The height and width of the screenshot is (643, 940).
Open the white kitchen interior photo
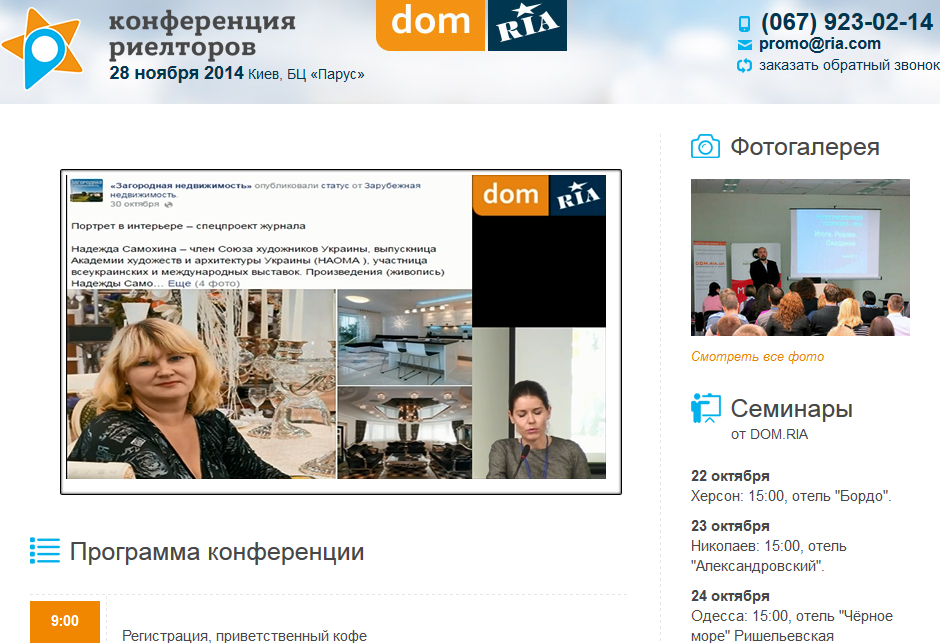tap(405, 337)
